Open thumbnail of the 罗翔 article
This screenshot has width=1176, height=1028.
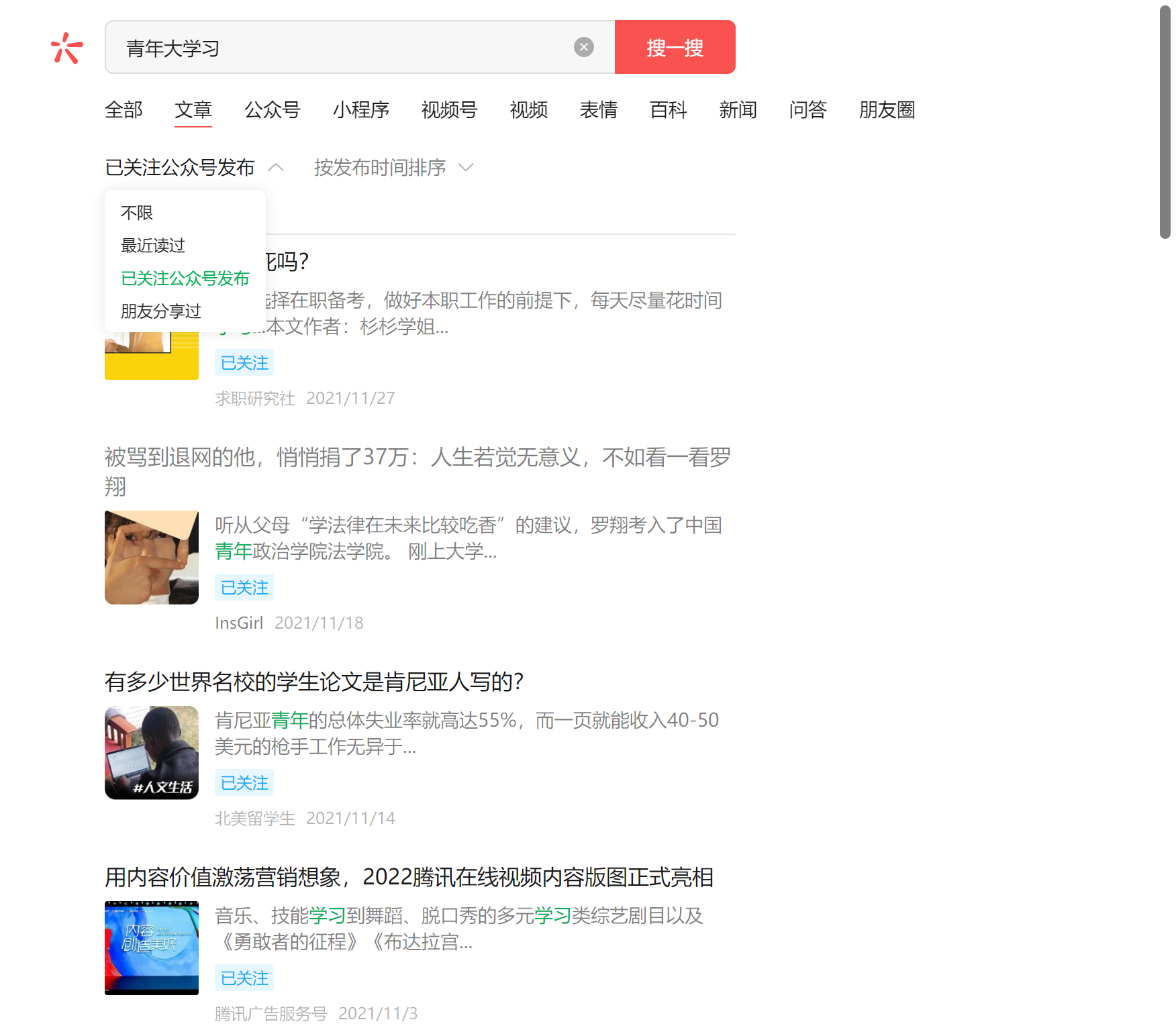coord(152,558)
